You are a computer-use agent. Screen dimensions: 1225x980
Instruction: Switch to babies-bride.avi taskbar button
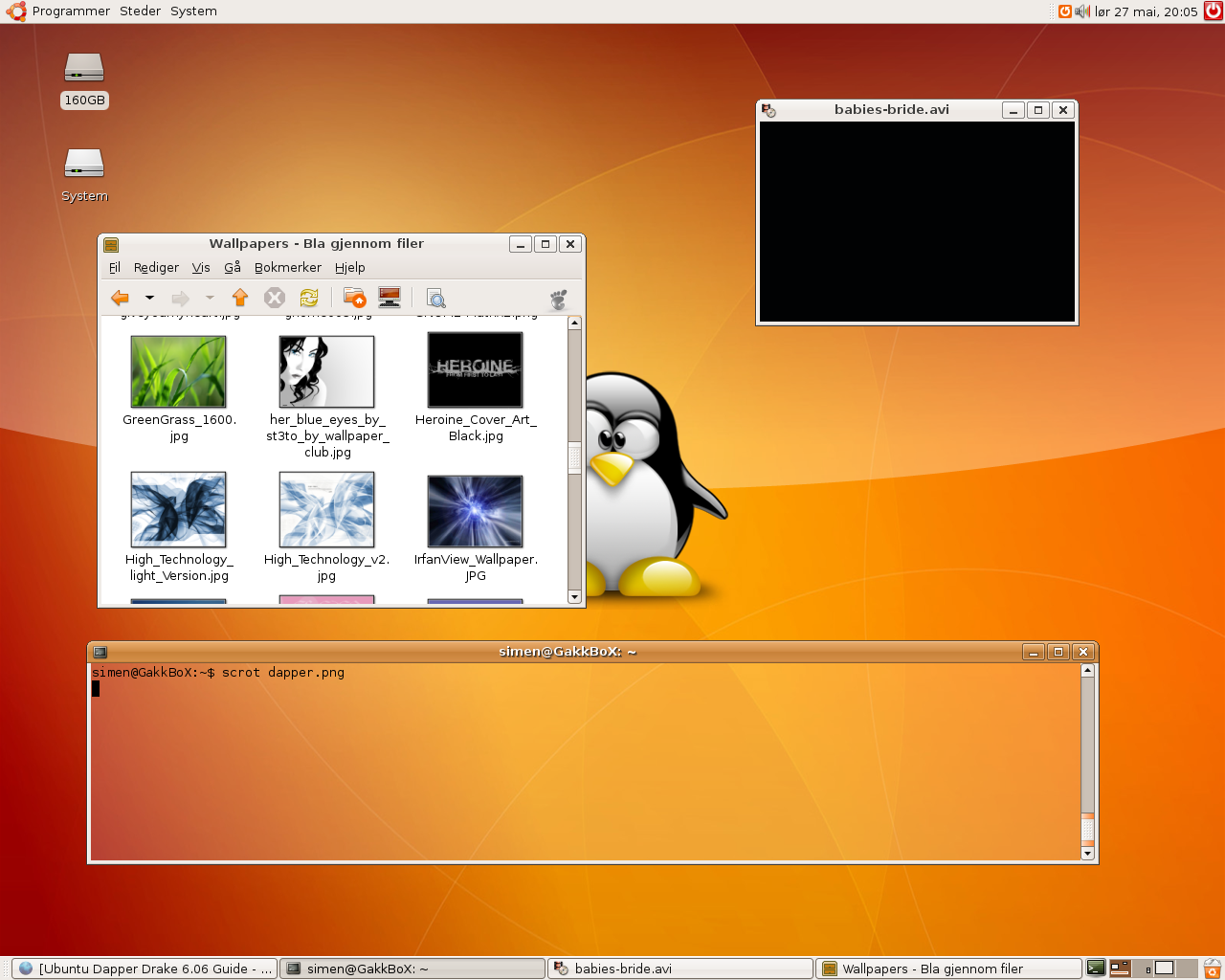680,969
